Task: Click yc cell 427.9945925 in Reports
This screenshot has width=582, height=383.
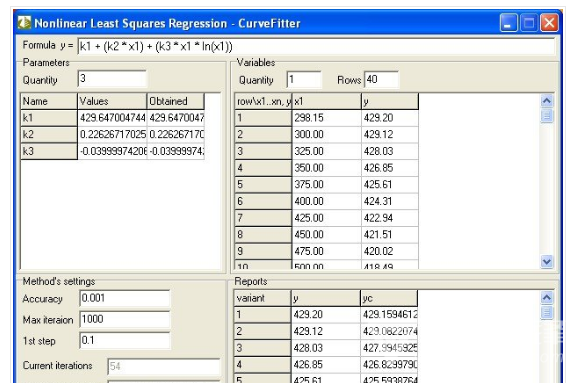Action: click(389, 348)
